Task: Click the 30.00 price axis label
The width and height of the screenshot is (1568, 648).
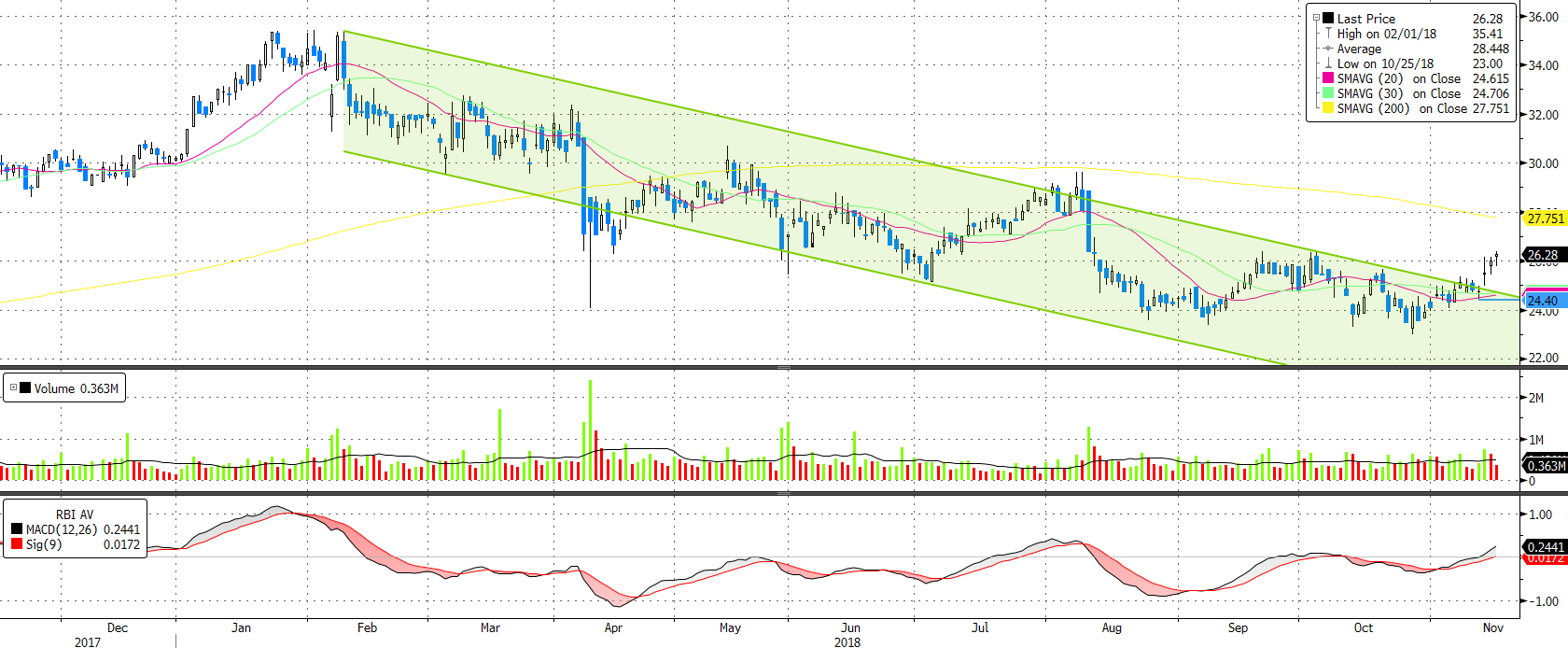Action: point(1543,163)
